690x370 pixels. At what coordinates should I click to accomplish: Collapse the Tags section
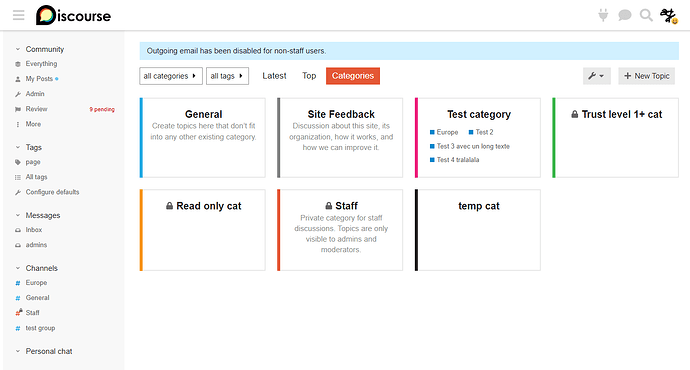[18, 147]
